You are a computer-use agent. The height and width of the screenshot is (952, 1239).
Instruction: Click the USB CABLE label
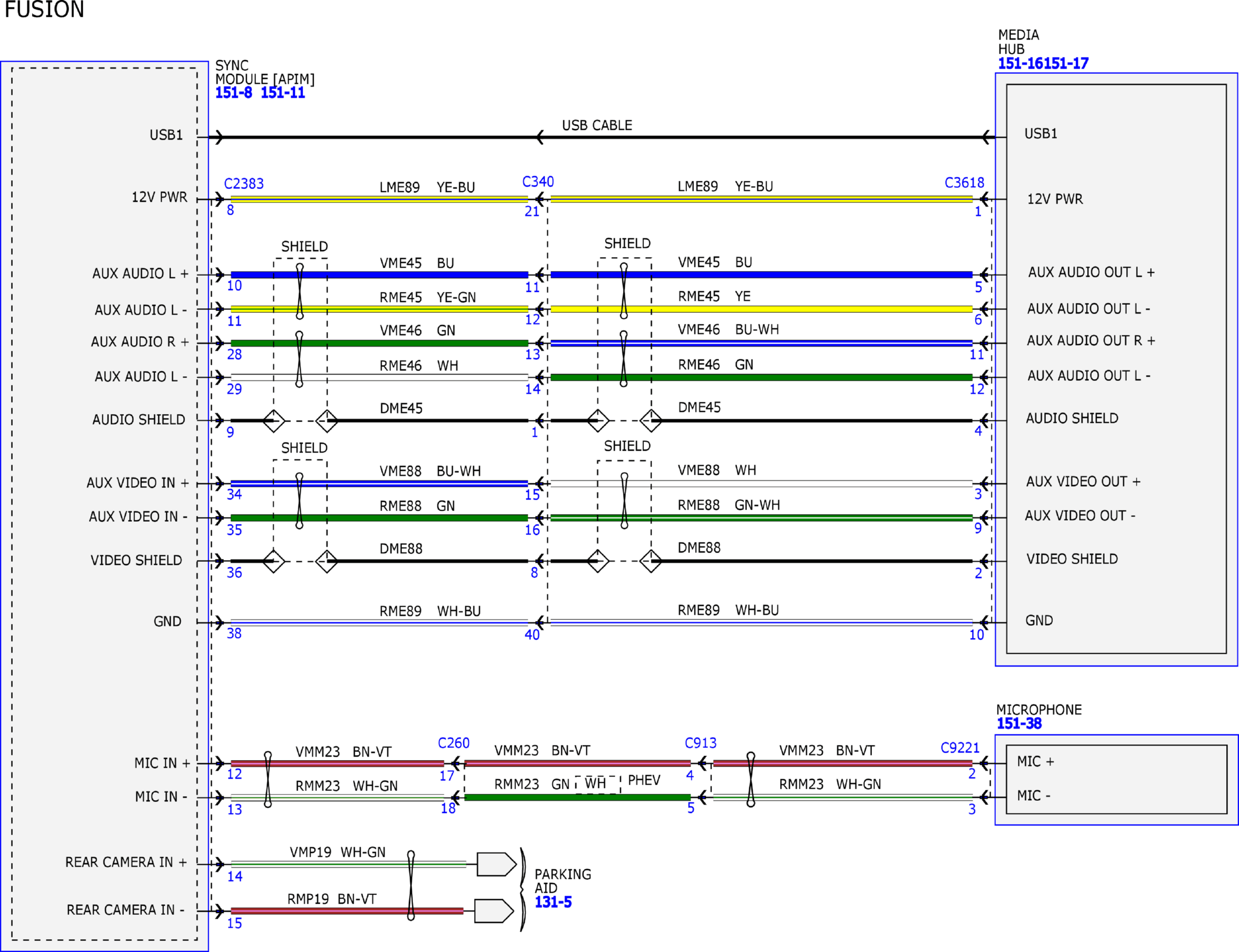[x=597, y=125]
